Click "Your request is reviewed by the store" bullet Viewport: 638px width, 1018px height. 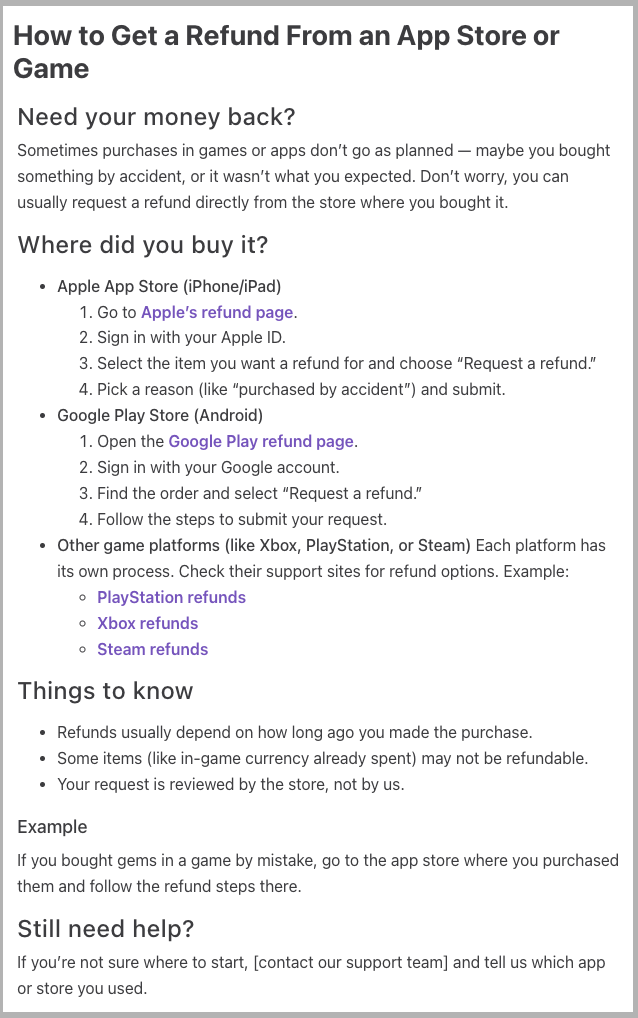point(230,784)
